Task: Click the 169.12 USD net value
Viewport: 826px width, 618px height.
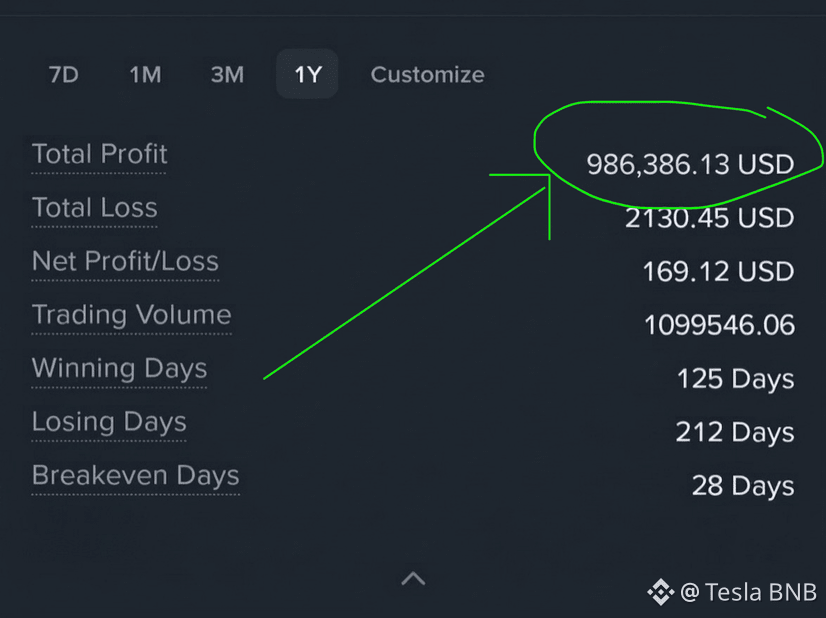Action: pos(718,272)
